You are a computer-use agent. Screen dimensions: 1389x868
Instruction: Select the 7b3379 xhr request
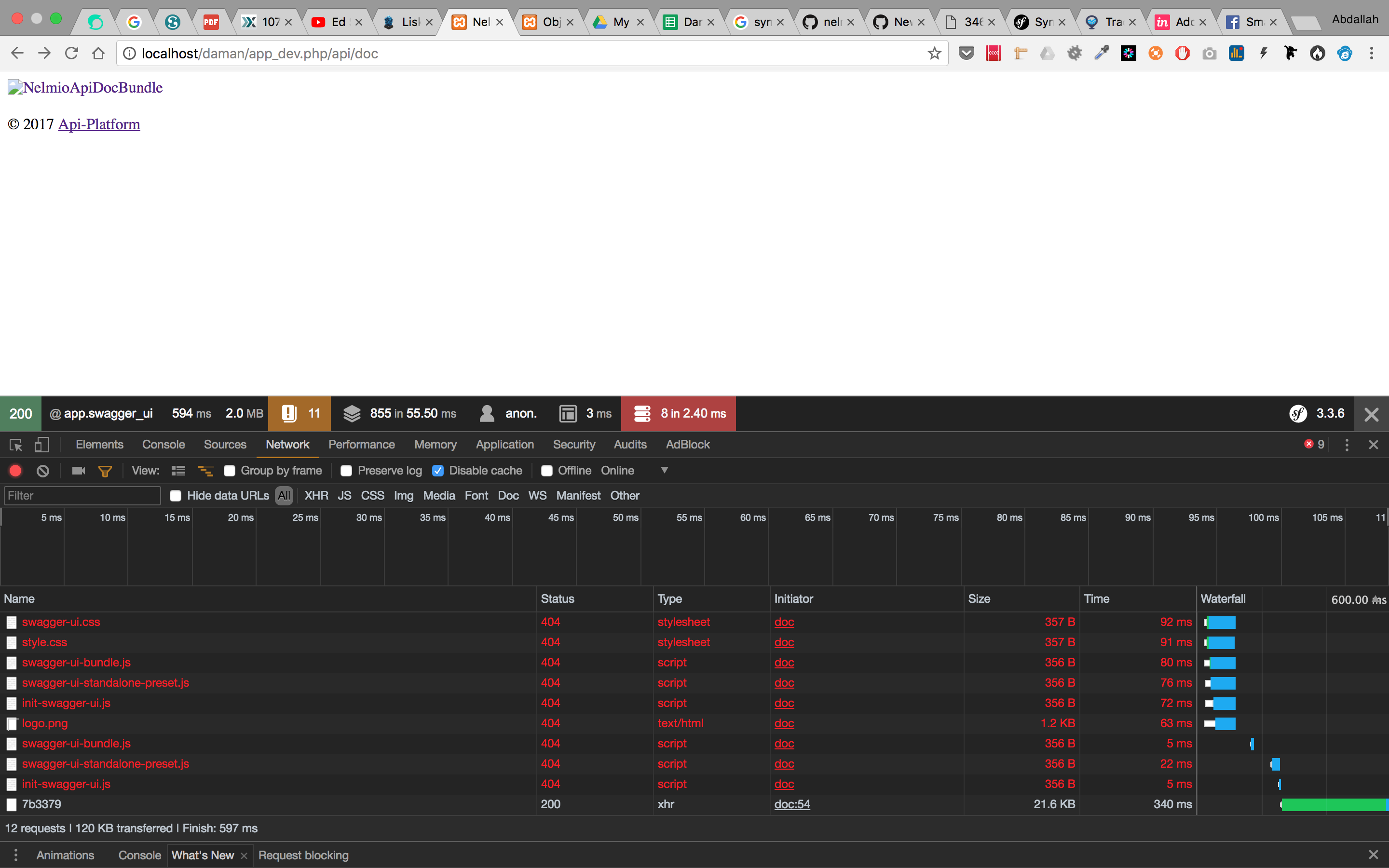694,804
